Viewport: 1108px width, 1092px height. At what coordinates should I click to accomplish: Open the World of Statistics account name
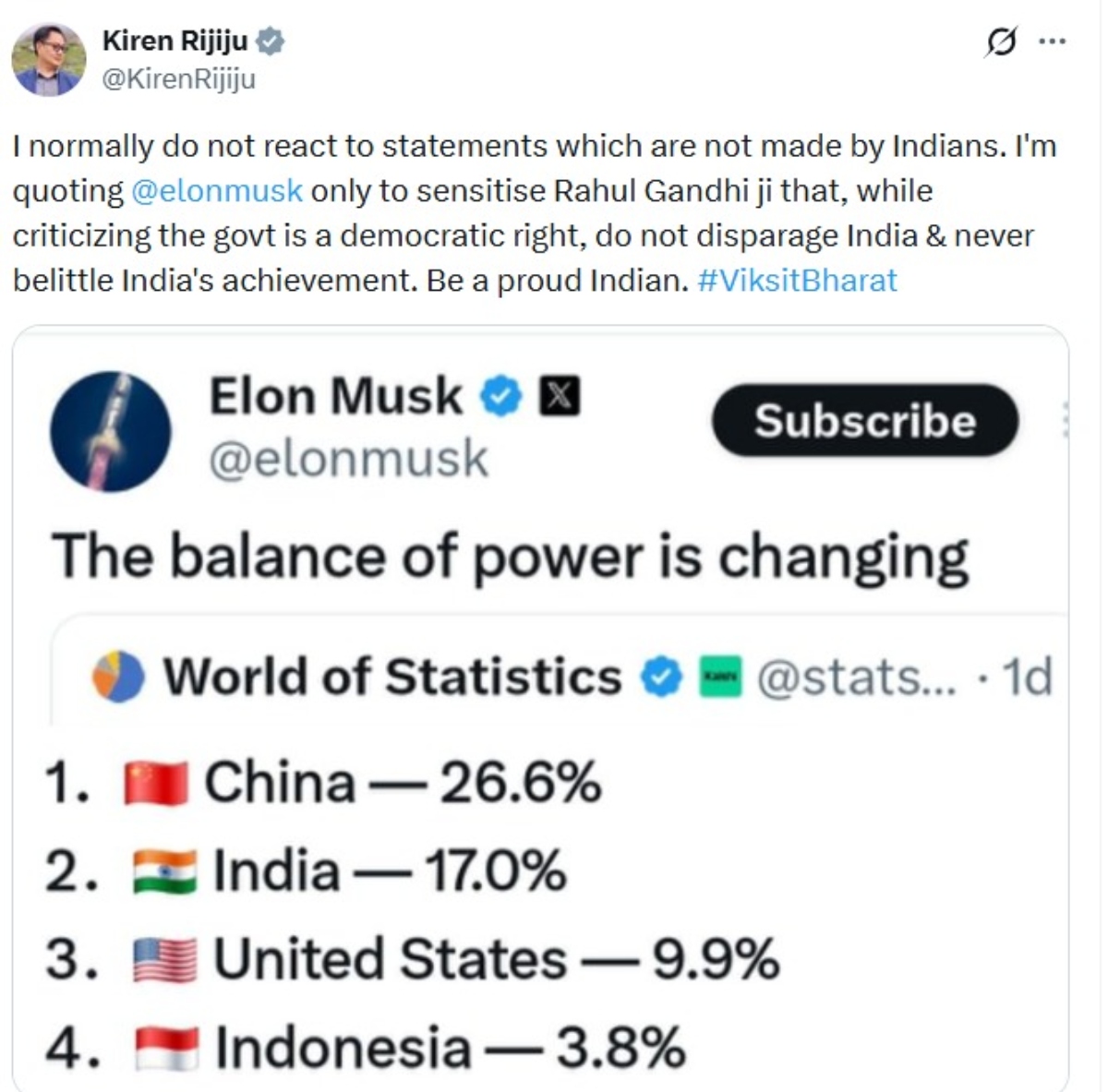[392, 677]
